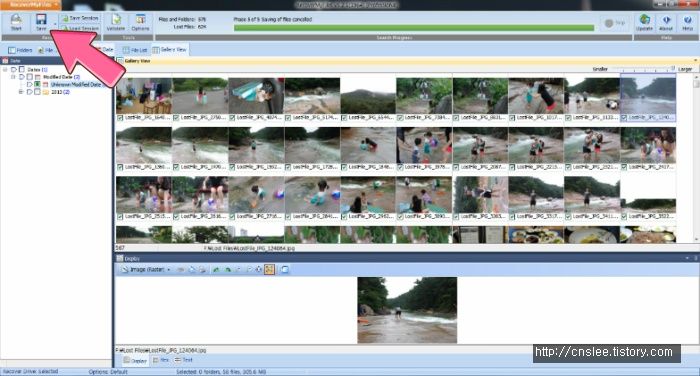Click the rotate left green arrow icon
700x376 pixels.
(217, 270)
